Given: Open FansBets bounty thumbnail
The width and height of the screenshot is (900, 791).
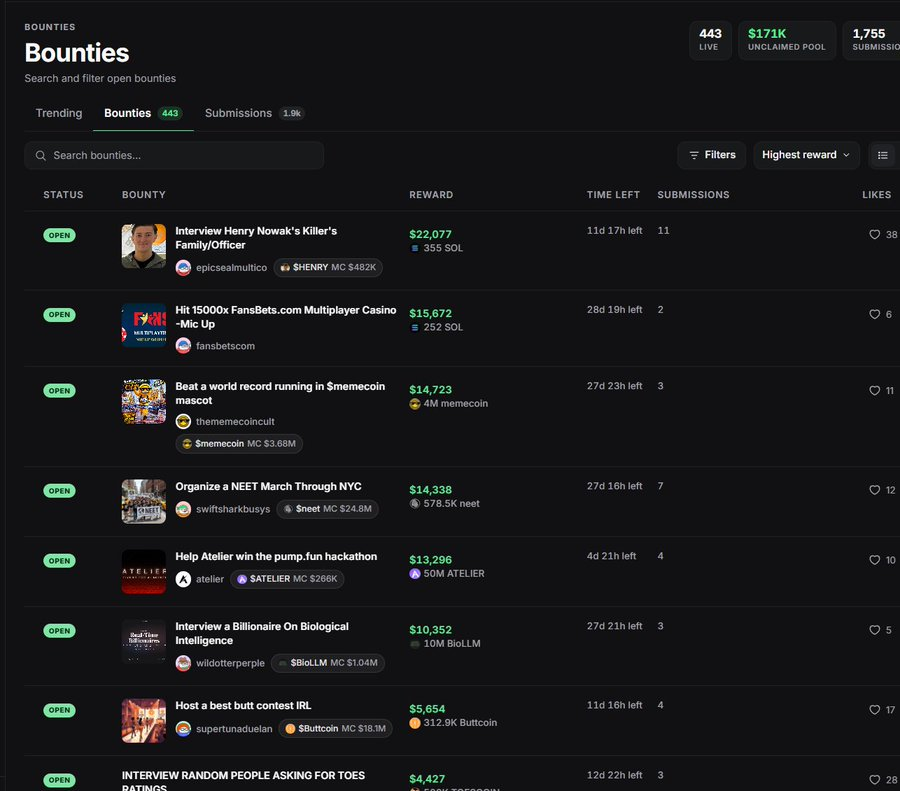Looking at the screenshot, I should click(x=143, y=325).
